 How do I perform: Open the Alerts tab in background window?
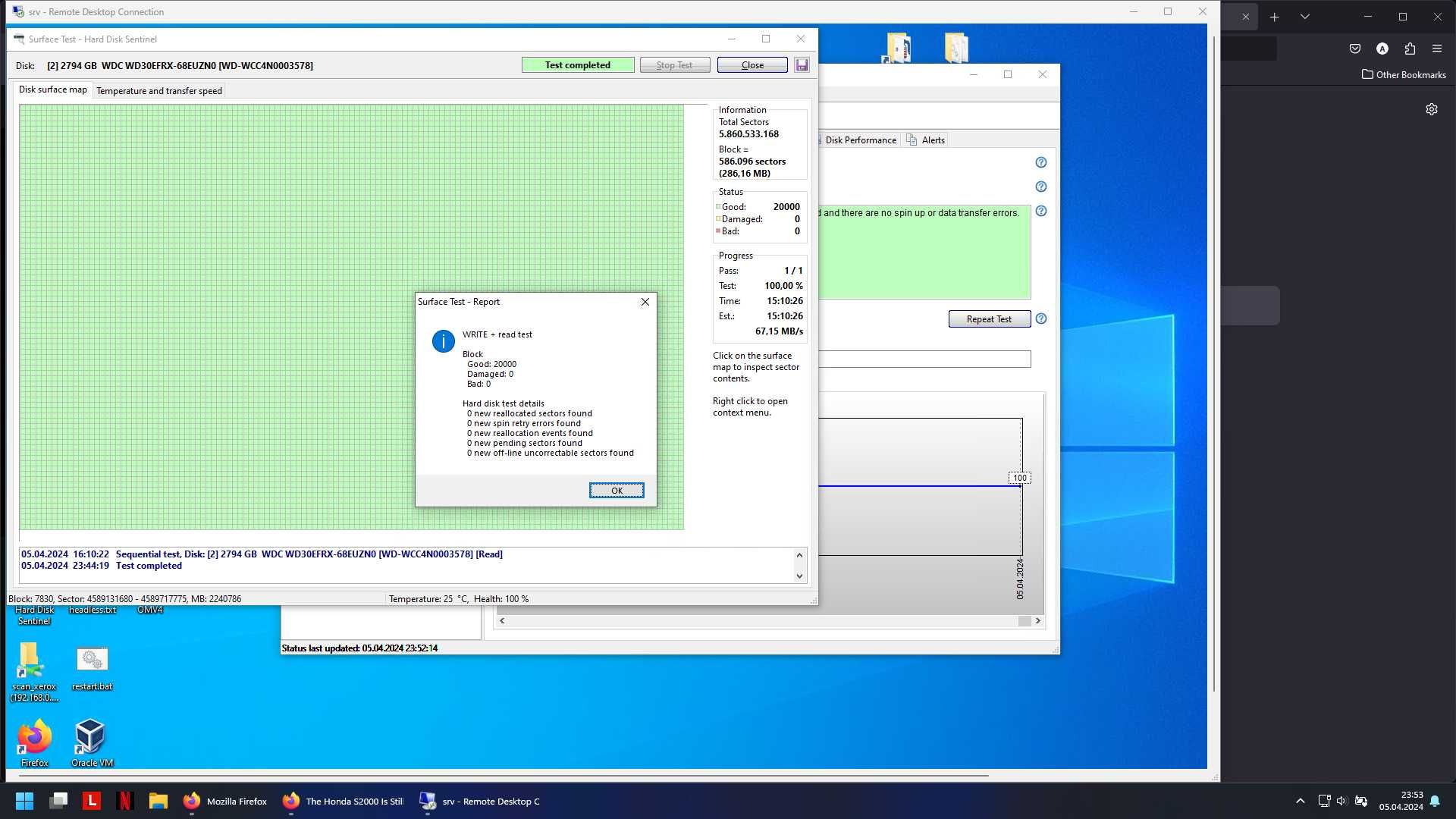tap(926, 140)
